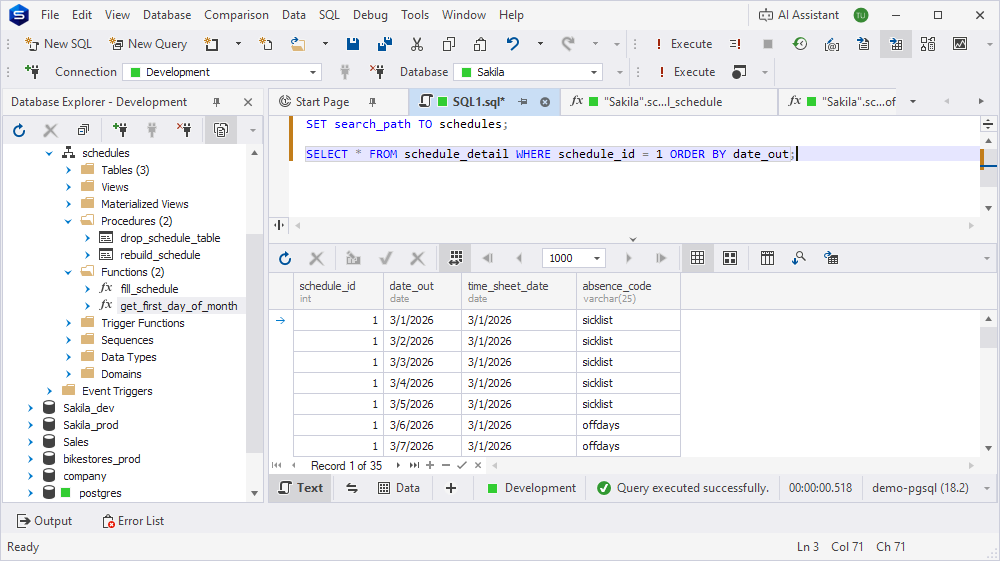Collapse the Procedures (2) folder

[68, 221]
